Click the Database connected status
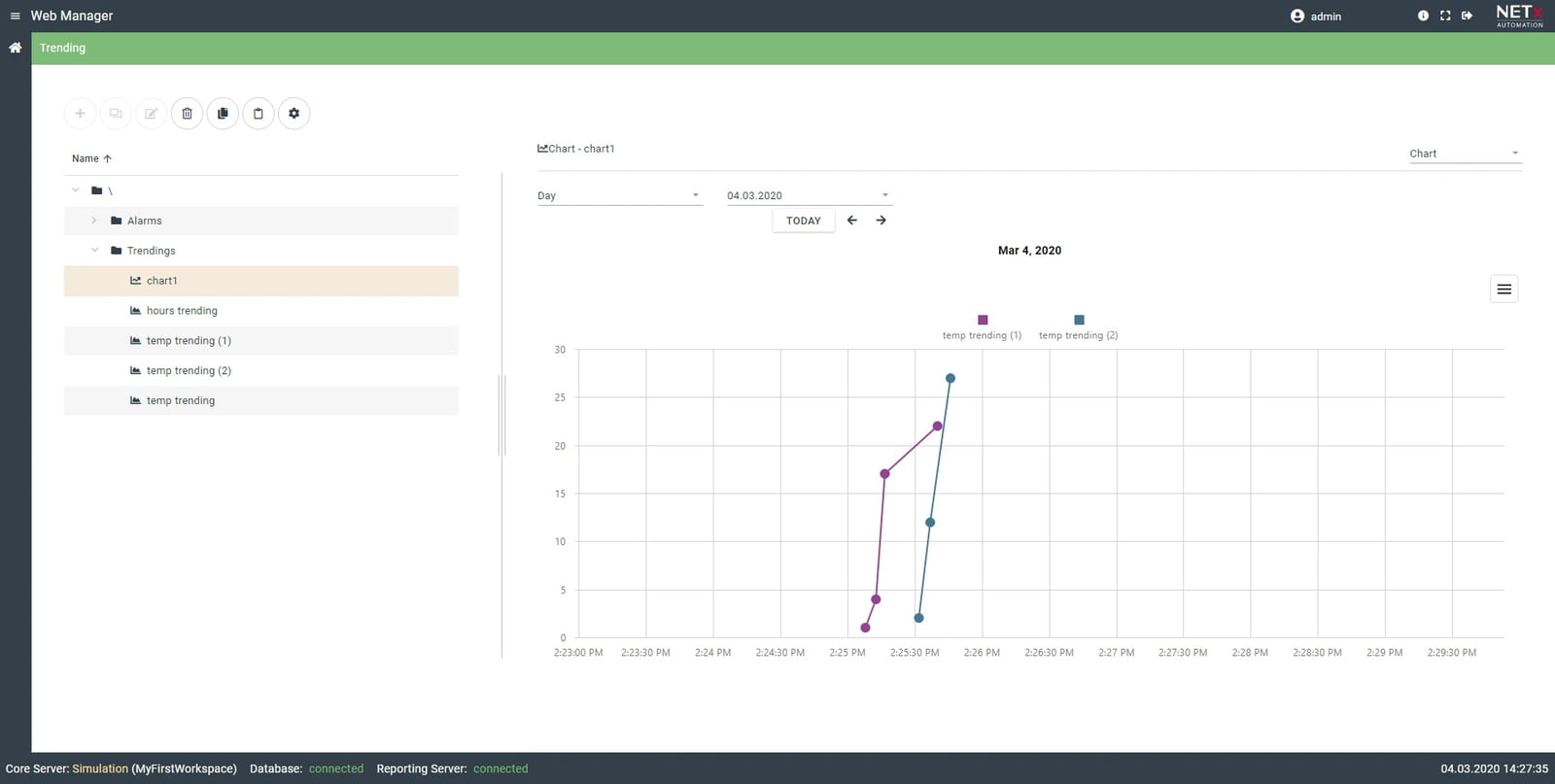This screenshot has height=784, width=1555. 336,768
